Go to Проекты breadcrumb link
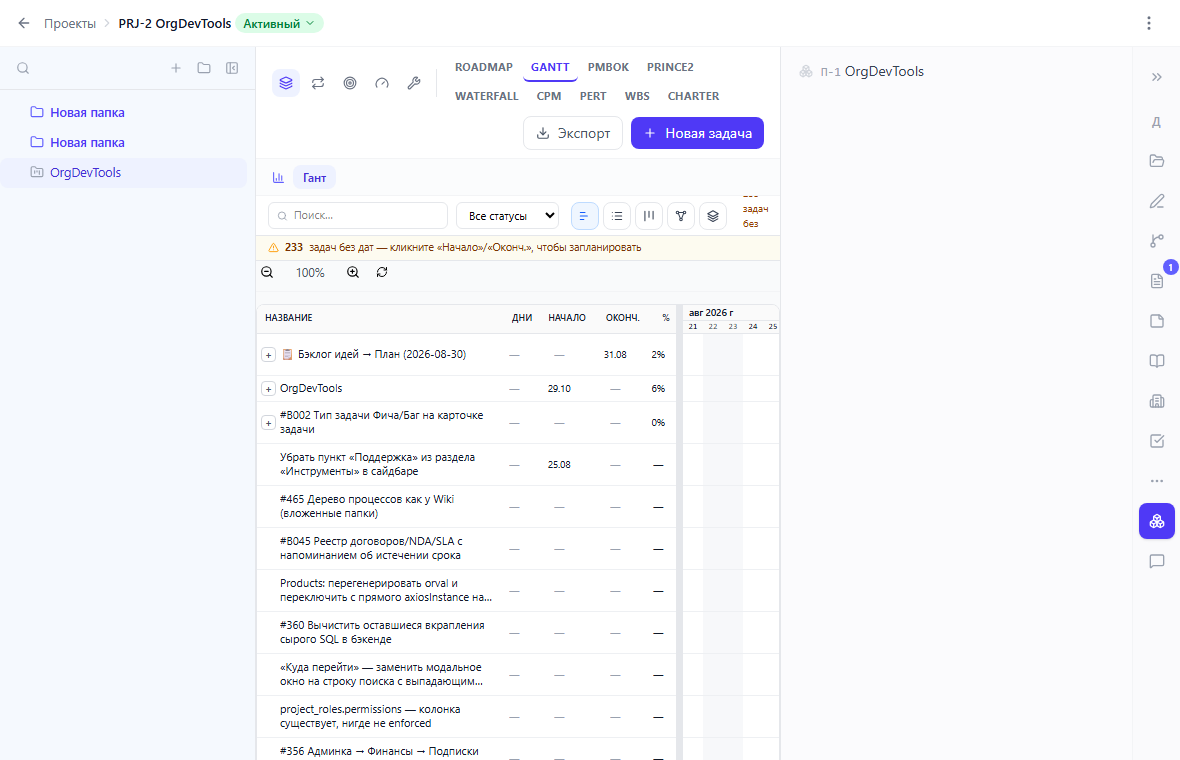This screenshot has height=760, width=1180. 70,23
